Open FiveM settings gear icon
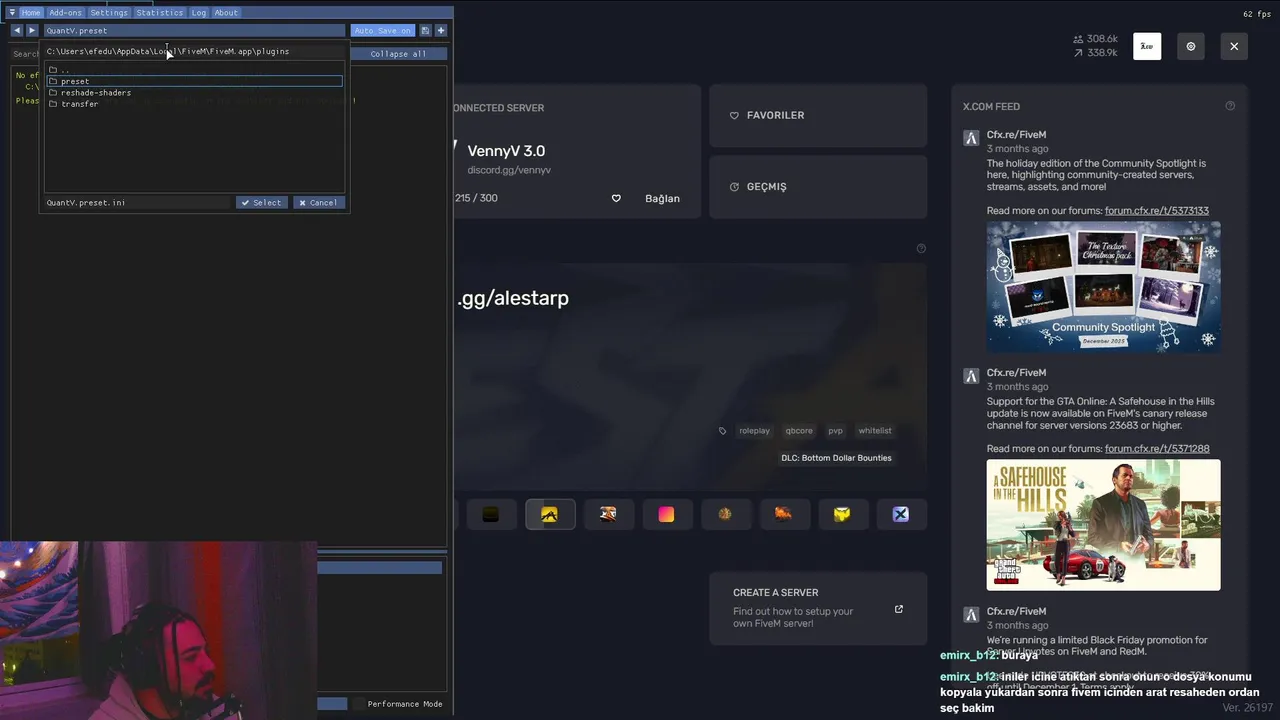This screenshot has height=720, width=1280. 1190,46
